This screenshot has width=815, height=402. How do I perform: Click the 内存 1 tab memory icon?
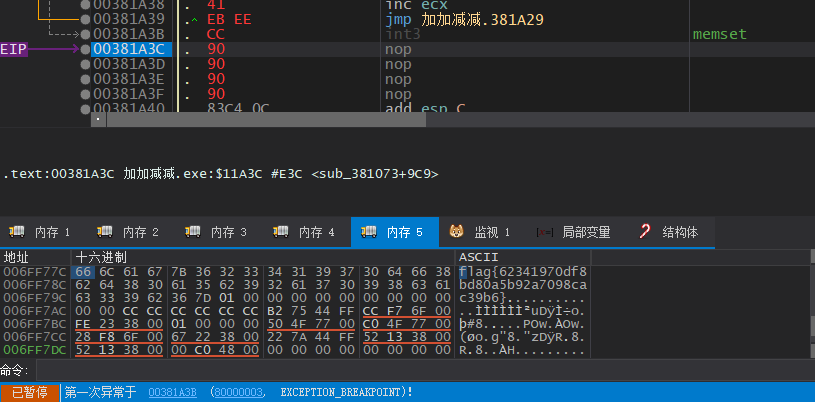pos(19,232)
